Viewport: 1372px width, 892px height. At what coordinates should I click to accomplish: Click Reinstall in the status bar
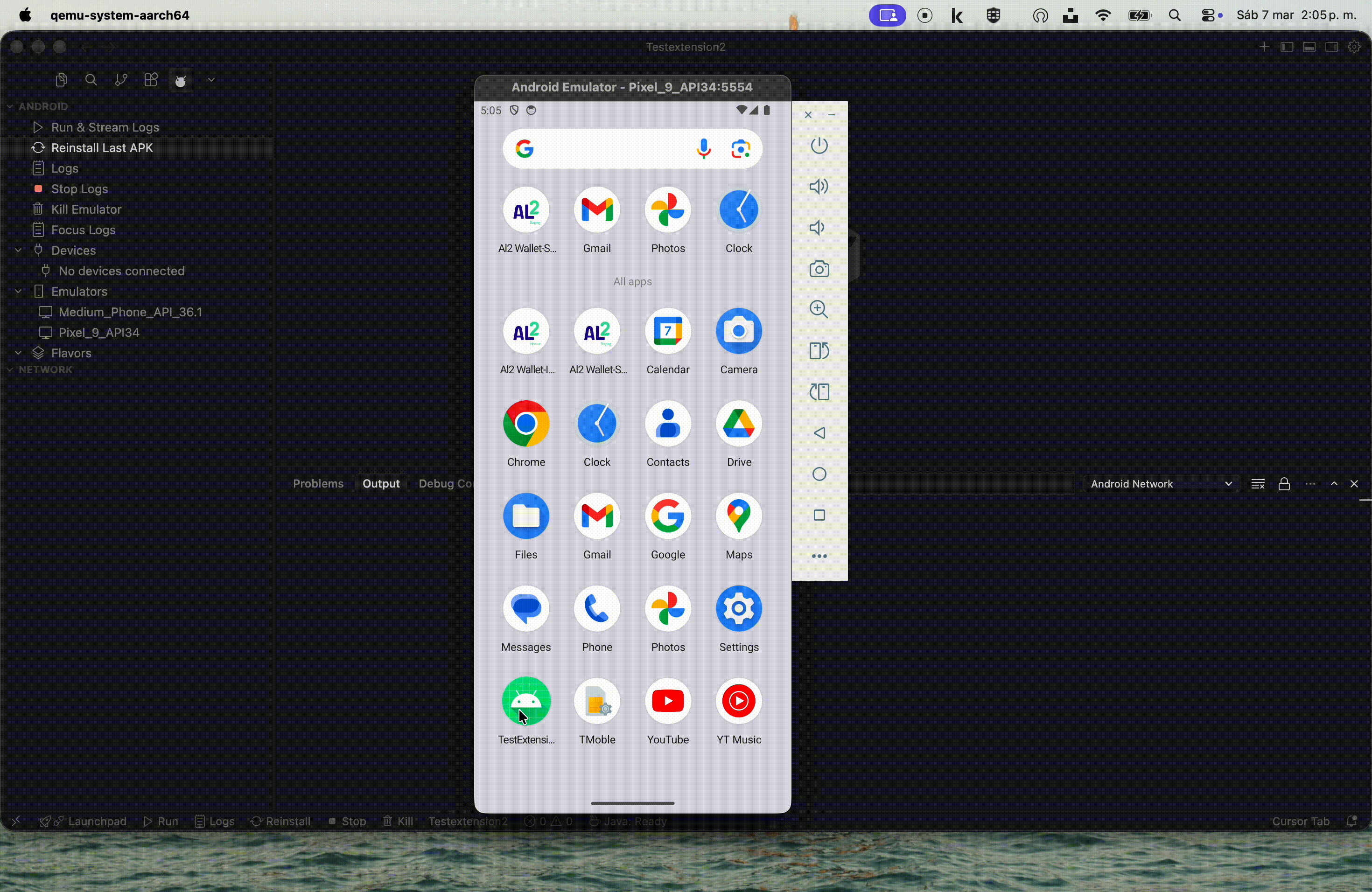(x=281, y=821)
